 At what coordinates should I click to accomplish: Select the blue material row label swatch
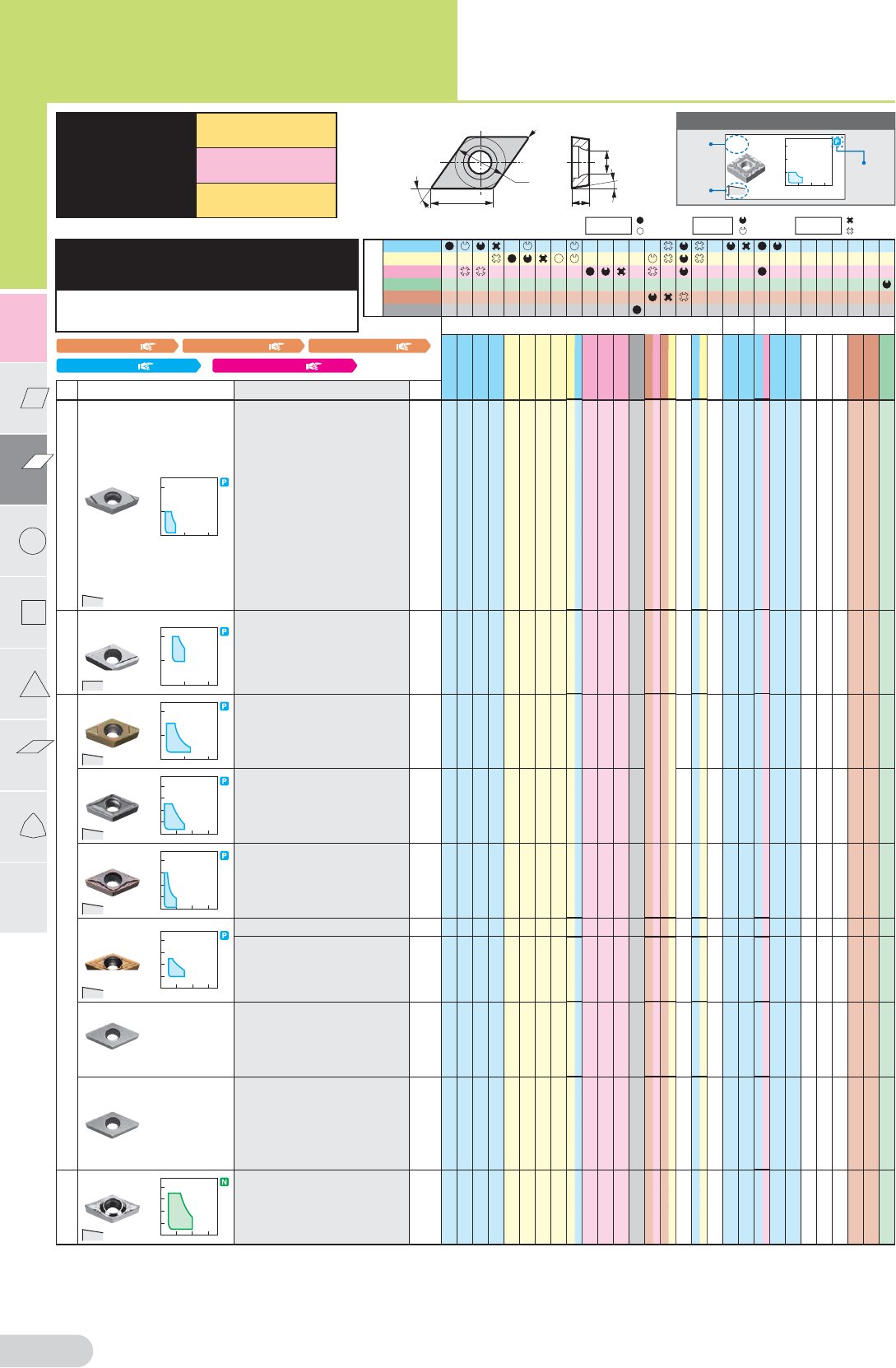[x=412, y=245]
